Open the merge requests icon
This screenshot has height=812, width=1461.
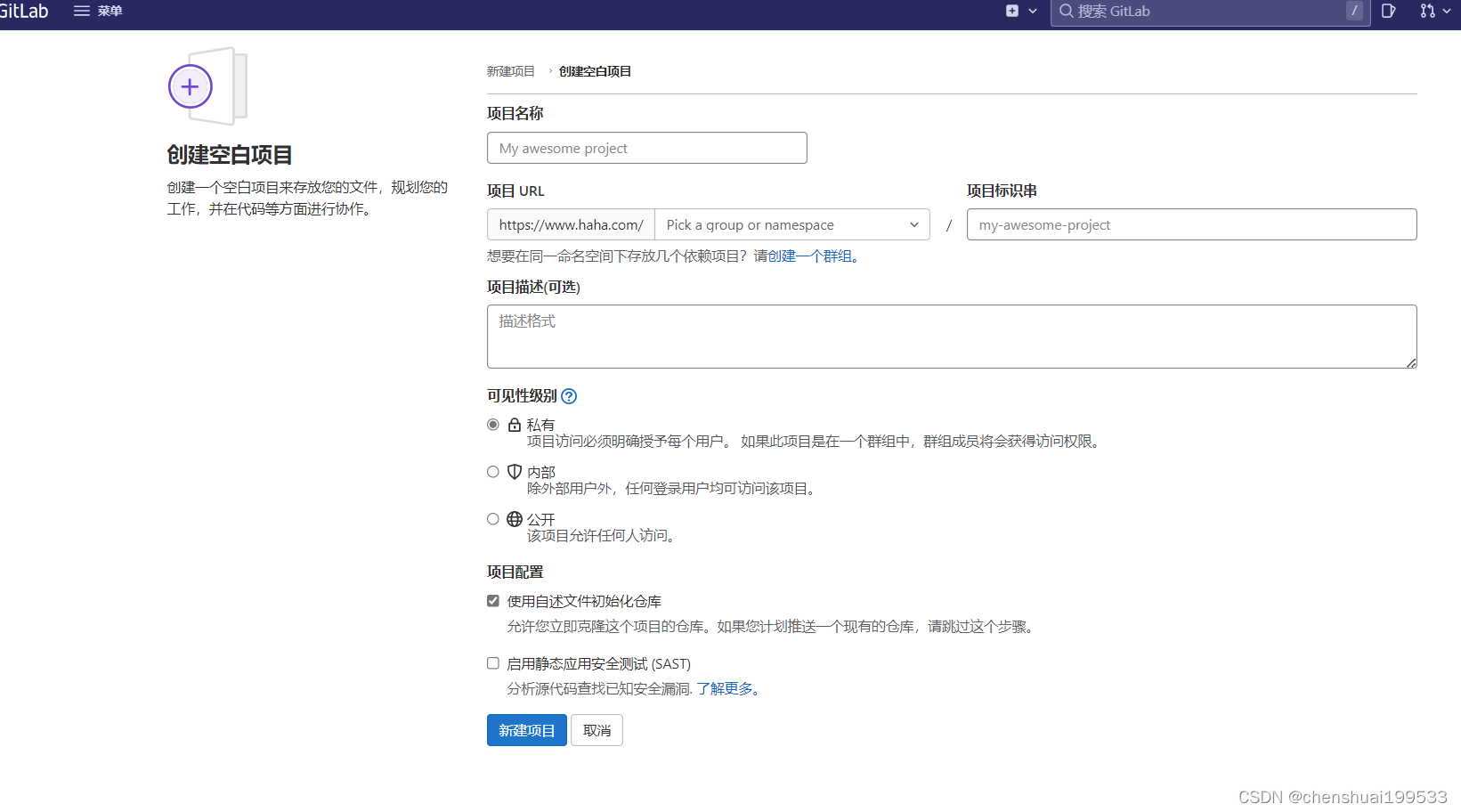pyautogui.click(x=1428, y=11)
